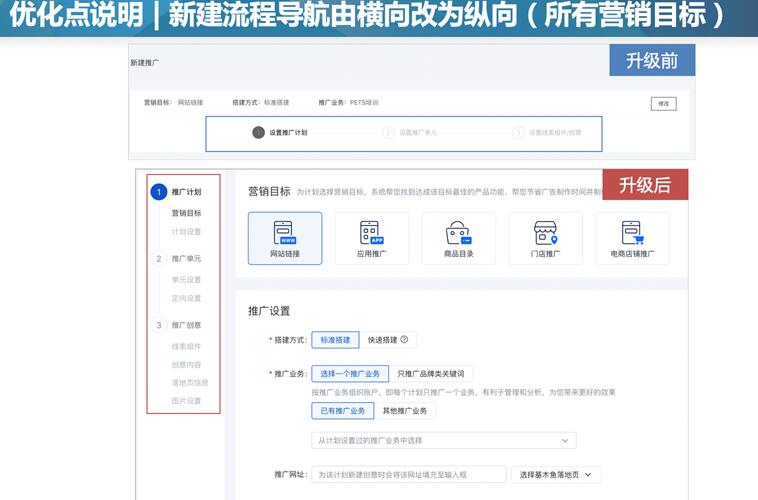Select the 电商店铺推广 marketing goal card
The height and width of the screenshot is (500, 758).
633,238
